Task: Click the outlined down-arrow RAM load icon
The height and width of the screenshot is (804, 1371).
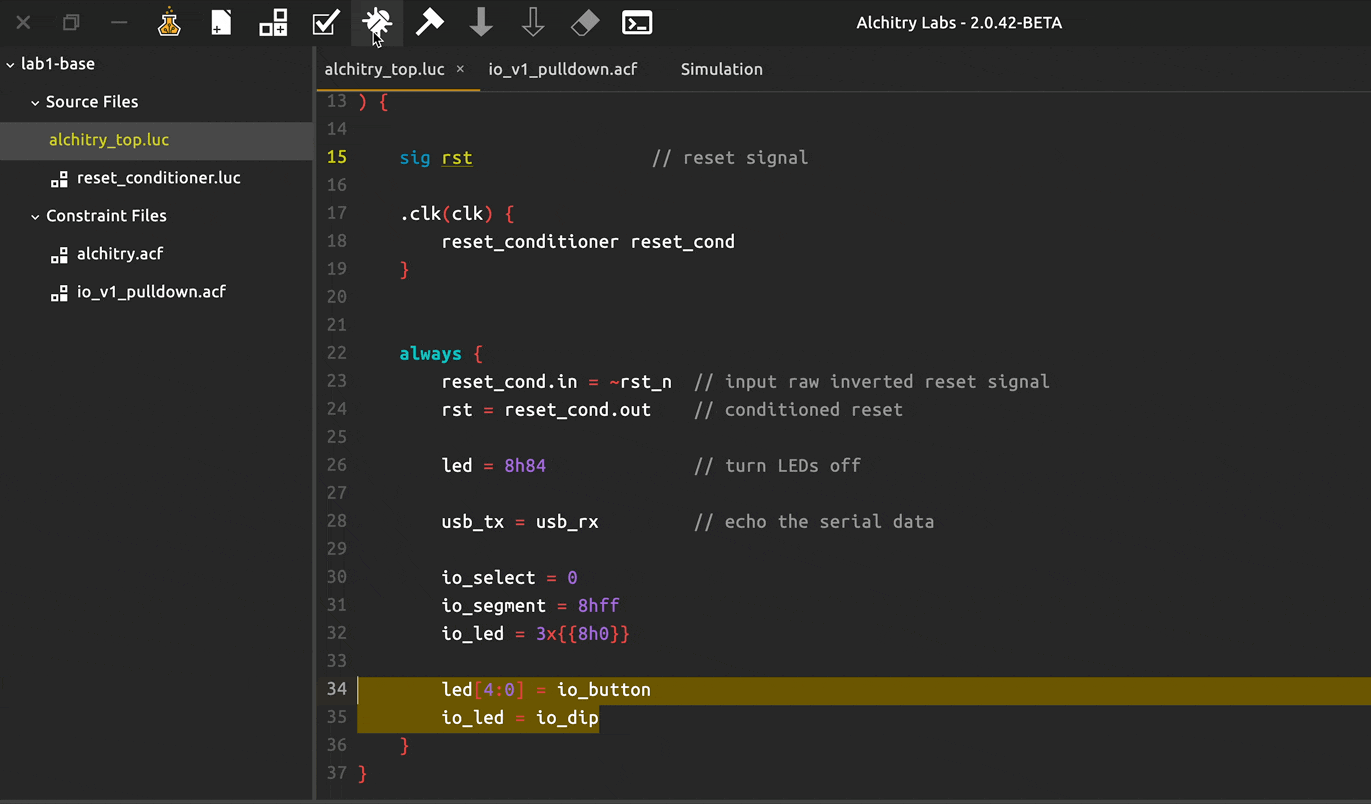Action: pyautogui.click(x=533, y=23)
